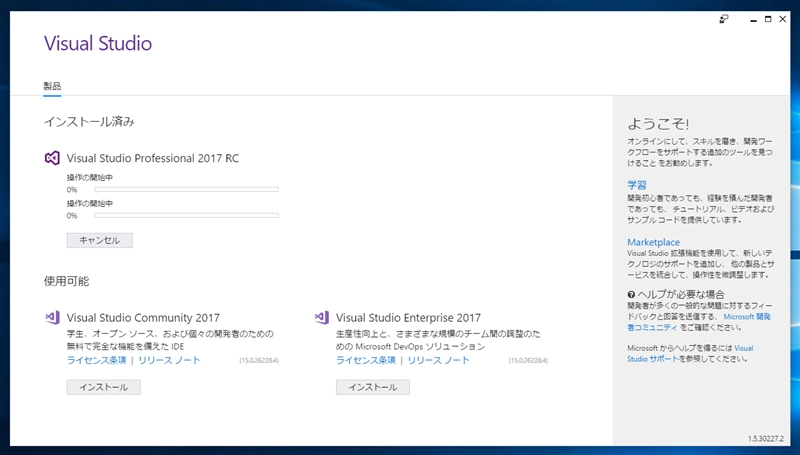Click the Visual Studio Enterprise 2017 title
The height and width of the screenshot is (455, 800).
tap(409, 318)
